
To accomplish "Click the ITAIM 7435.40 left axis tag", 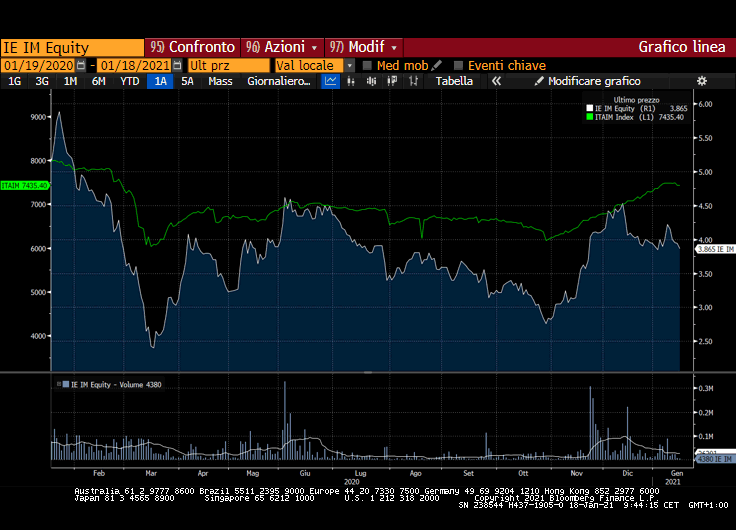I will point(24,184).
